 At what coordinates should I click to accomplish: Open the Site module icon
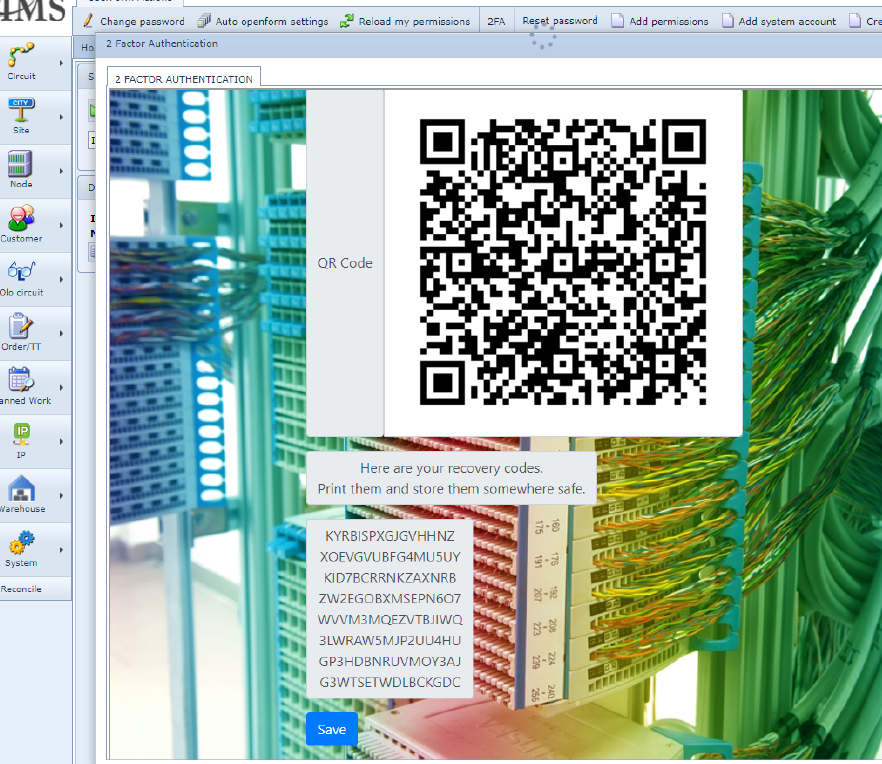tap(21, 109)
